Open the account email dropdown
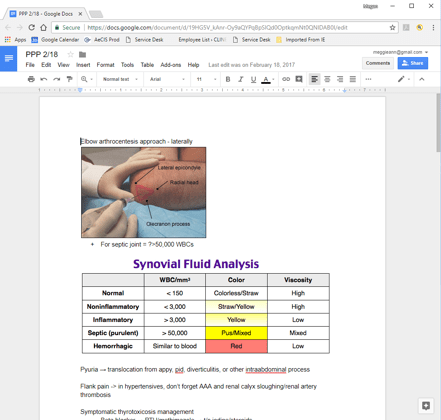 (x=400, y=52)
